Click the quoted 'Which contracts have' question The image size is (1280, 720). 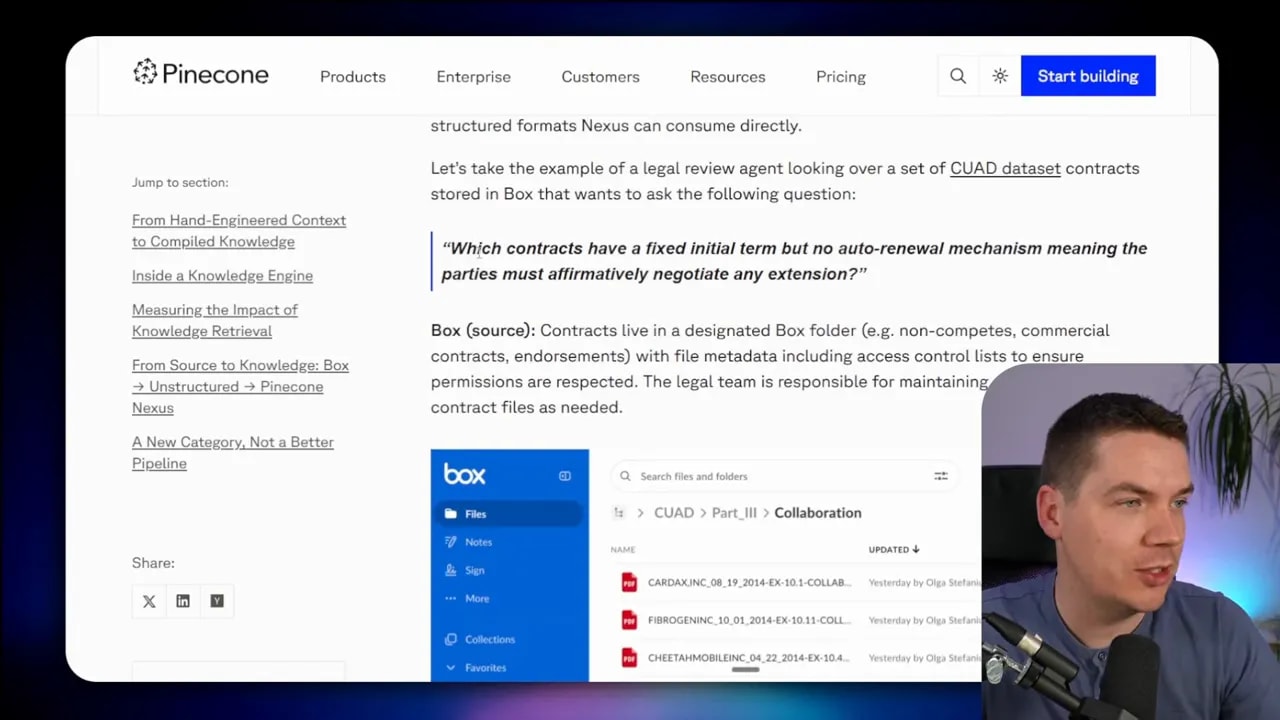click(x=794, y=261)
